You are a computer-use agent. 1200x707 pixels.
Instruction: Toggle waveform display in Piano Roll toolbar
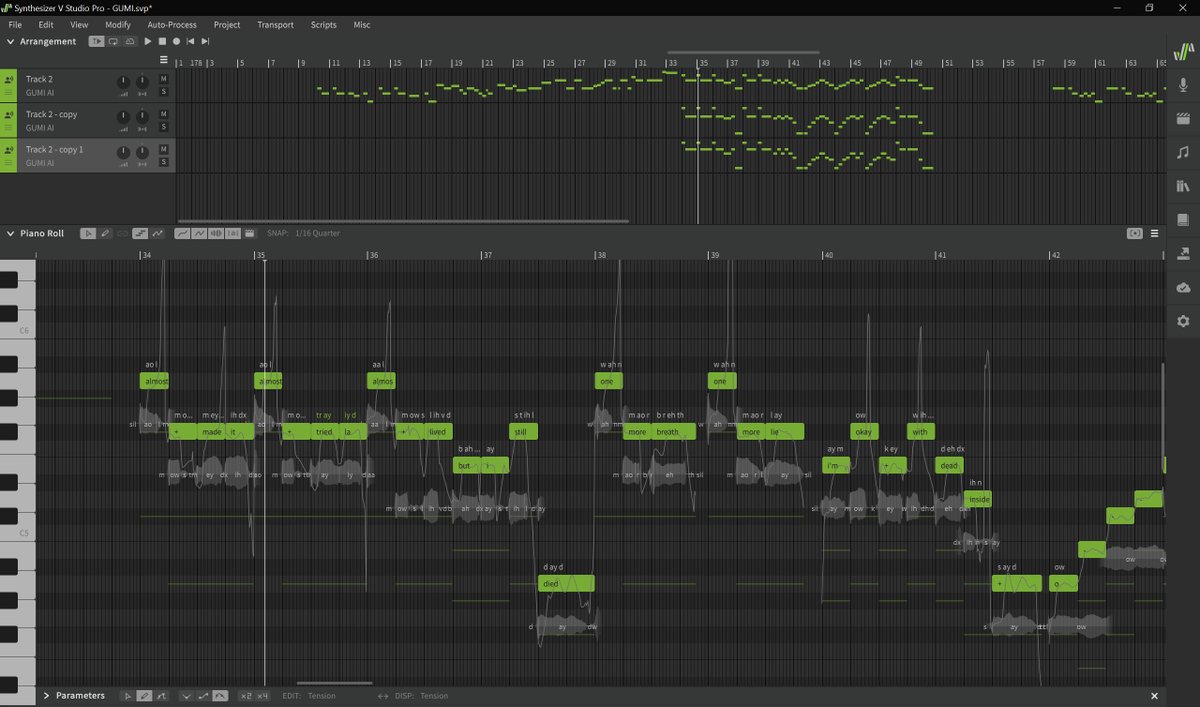(x=216, y=233)
